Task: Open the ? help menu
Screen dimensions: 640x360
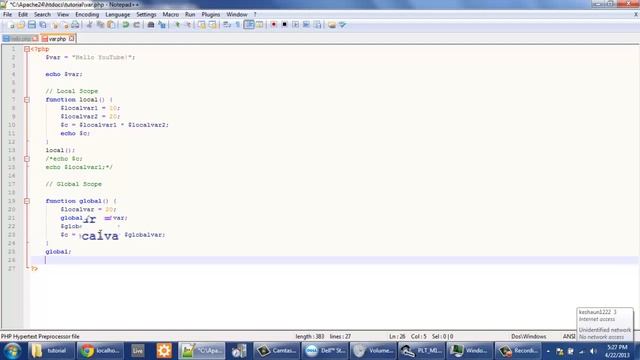Action: tap(255, 14)
